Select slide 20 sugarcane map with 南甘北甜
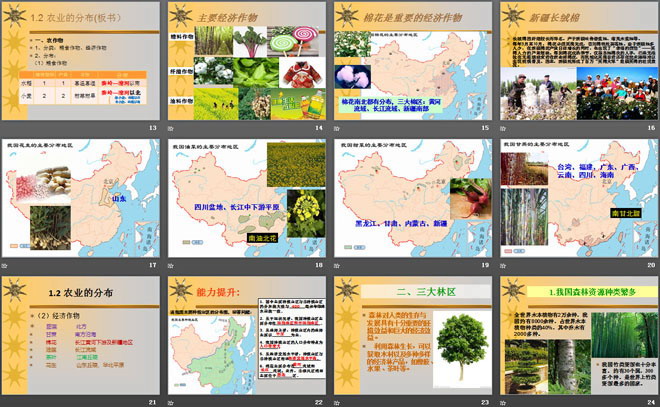 coord(579,198)
